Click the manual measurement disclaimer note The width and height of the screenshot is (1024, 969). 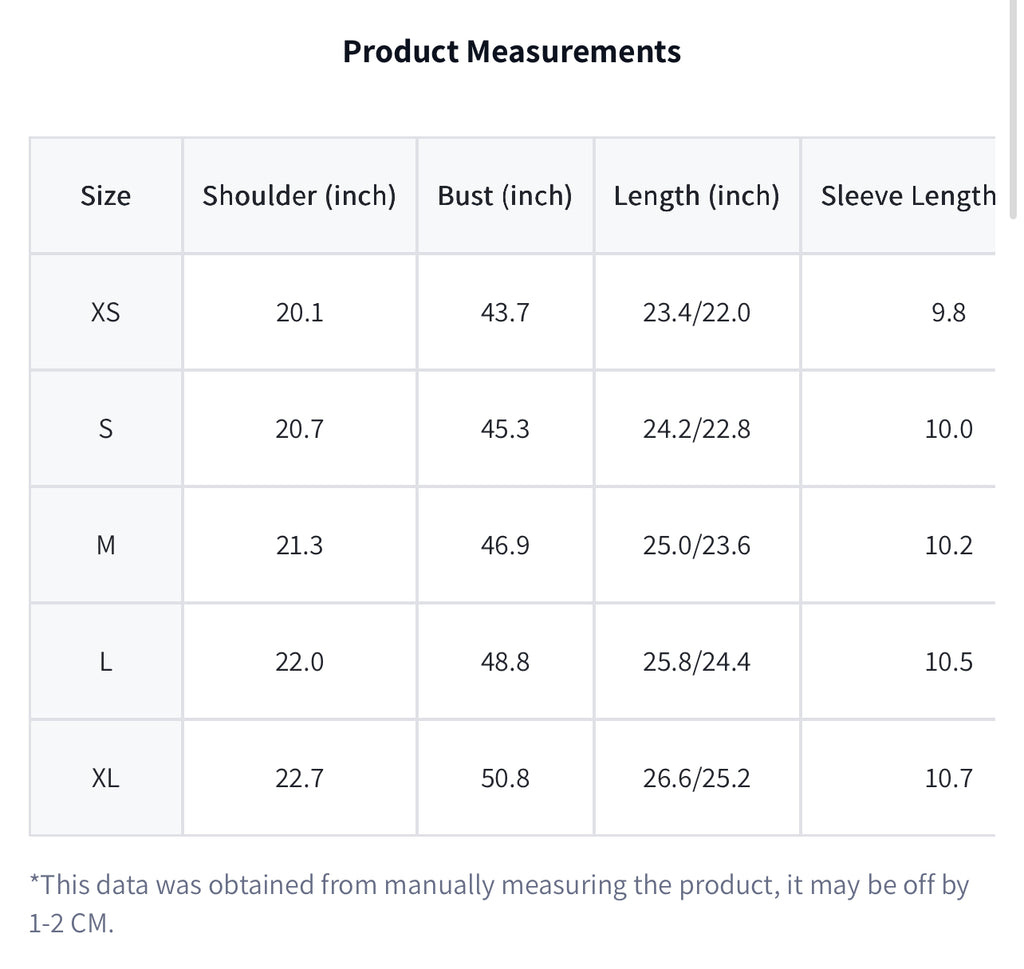(499, 904)
